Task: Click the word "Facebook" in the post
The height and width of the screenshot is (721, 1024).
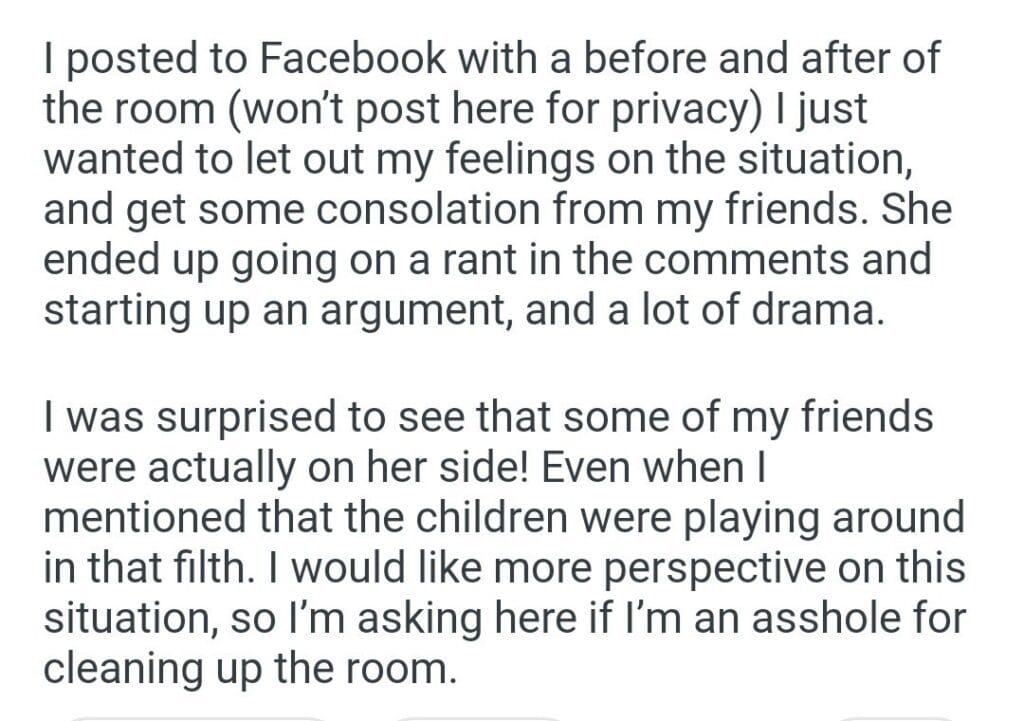Action: (x=352, y=59)
